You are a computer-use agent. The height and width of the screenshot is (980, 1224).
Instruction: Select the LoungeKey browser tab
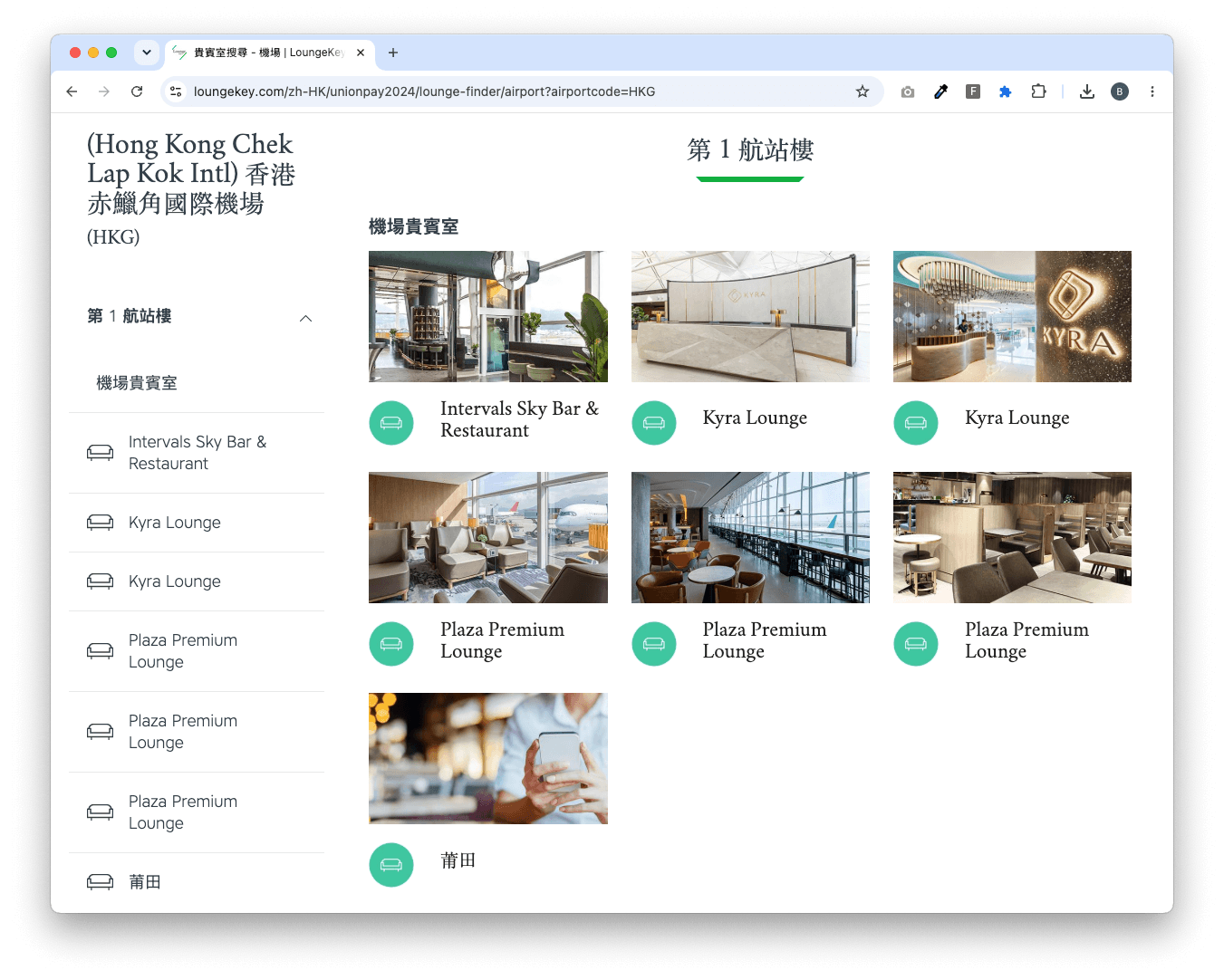[x=270, y=53]
